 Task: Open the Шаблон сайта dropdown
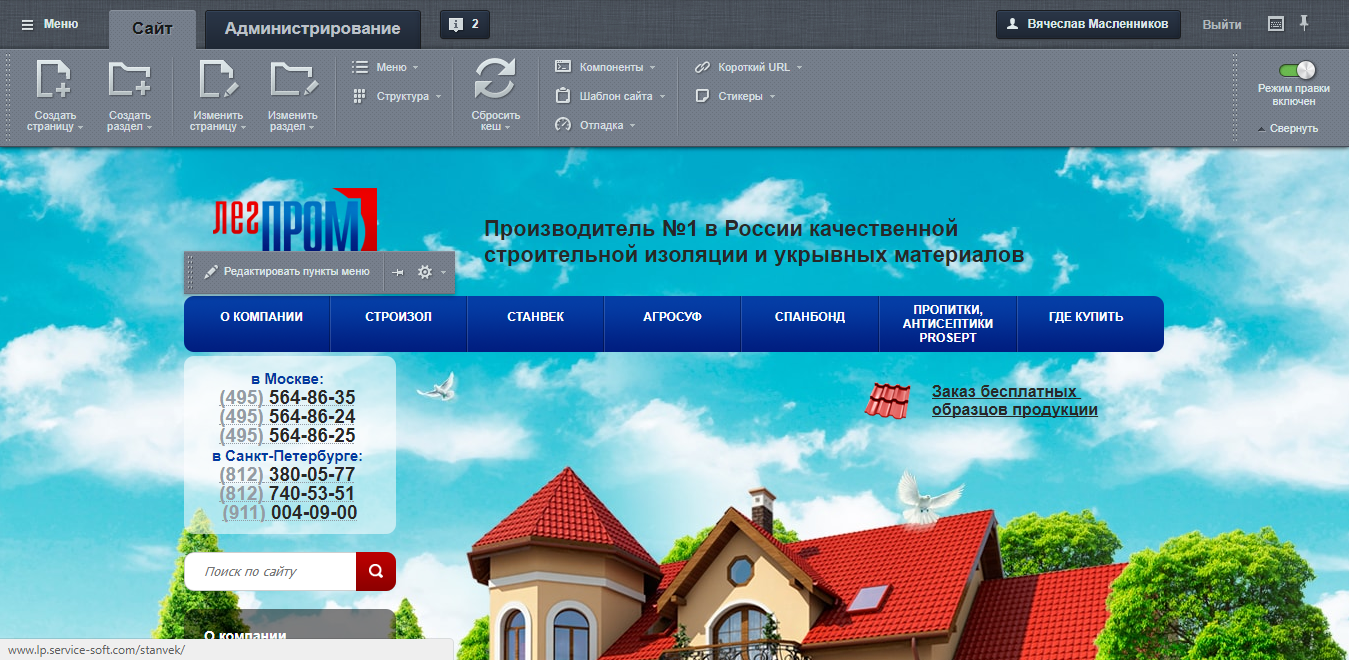click(610, 96)
